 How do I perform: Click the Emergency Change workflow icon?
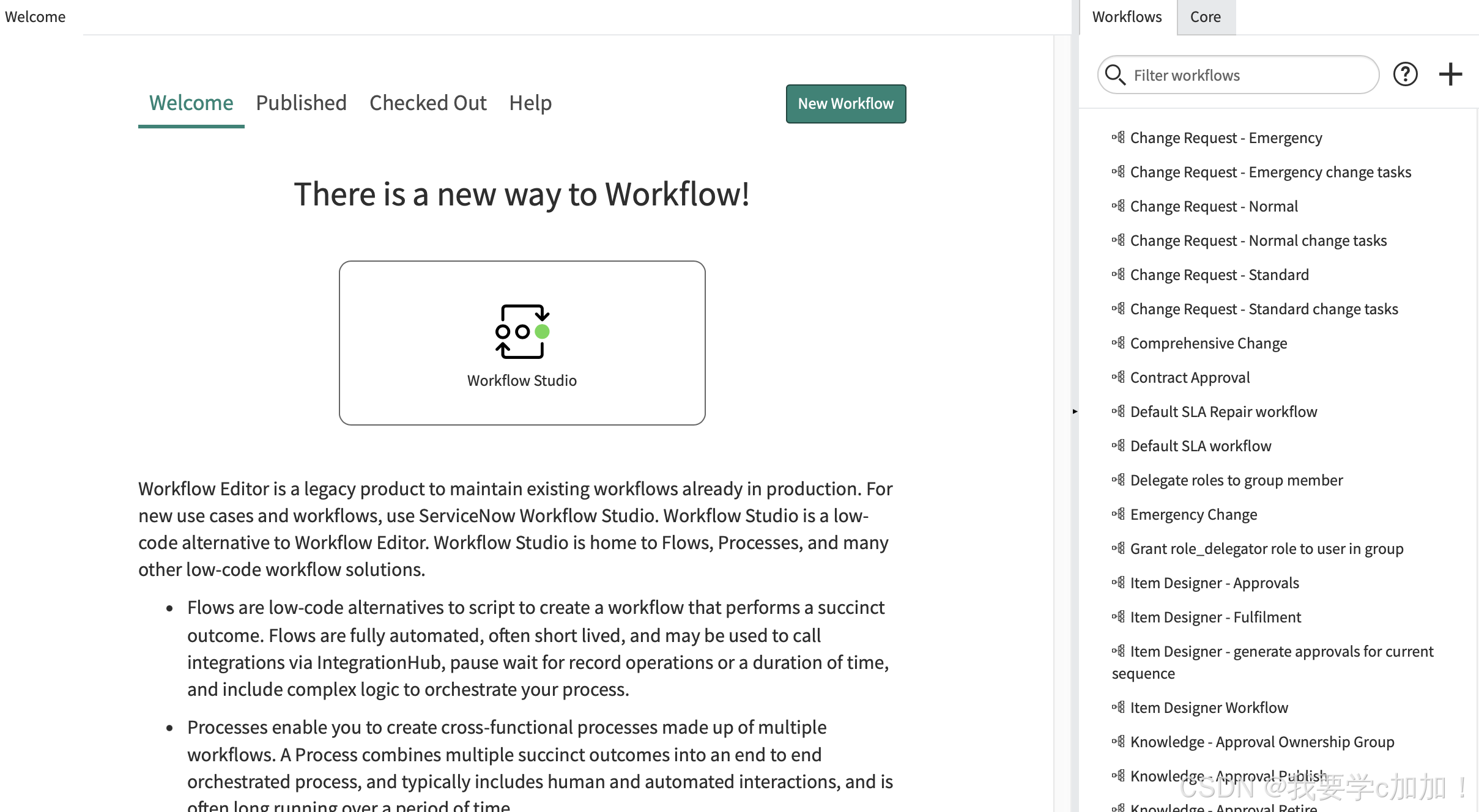click(x=1118, y=514)
